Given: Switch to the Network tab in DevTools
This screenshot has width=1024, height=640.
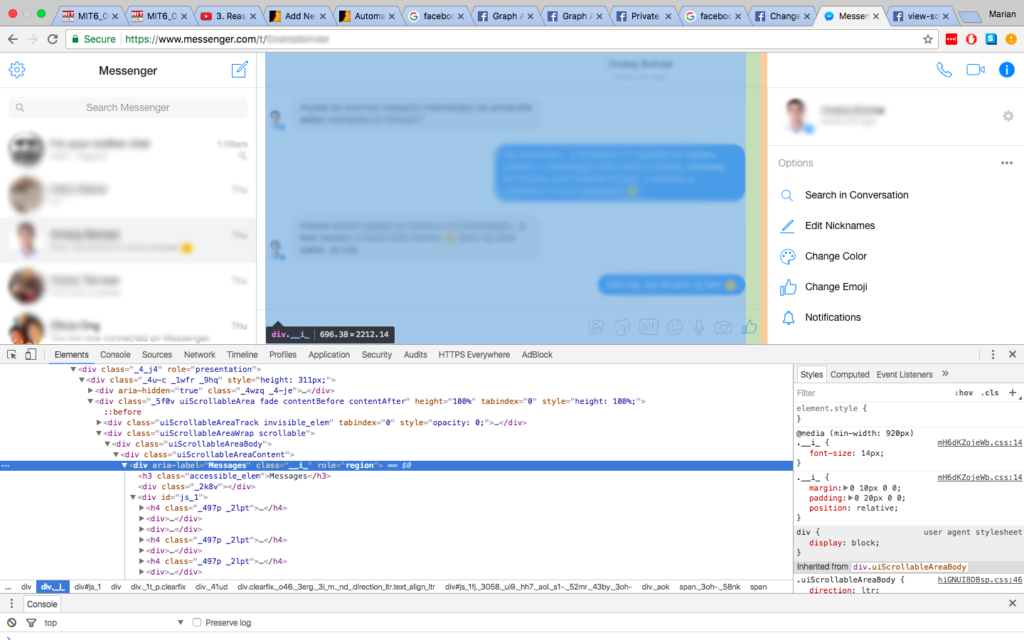Looking at the screenshot, I should pyautogui.click(x=199, y=354).
